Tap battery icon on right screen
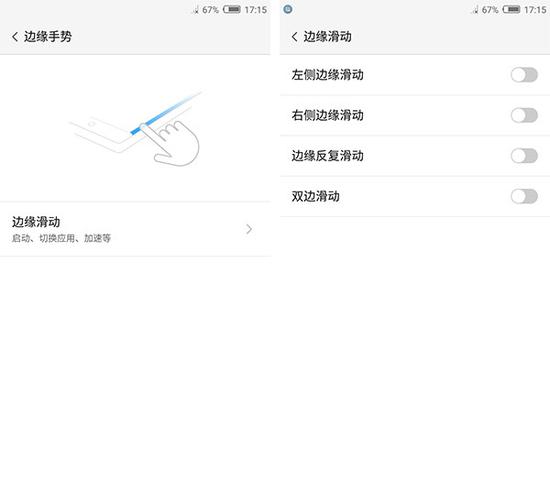Viewport: 550px width, 480px height. (x=511, y=9)
